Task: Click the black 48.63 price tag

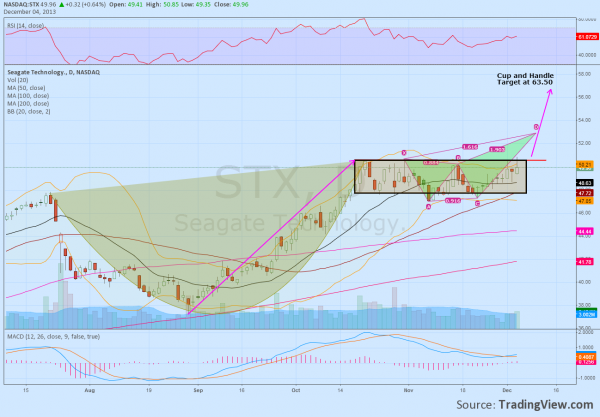Action: [585, 183]
